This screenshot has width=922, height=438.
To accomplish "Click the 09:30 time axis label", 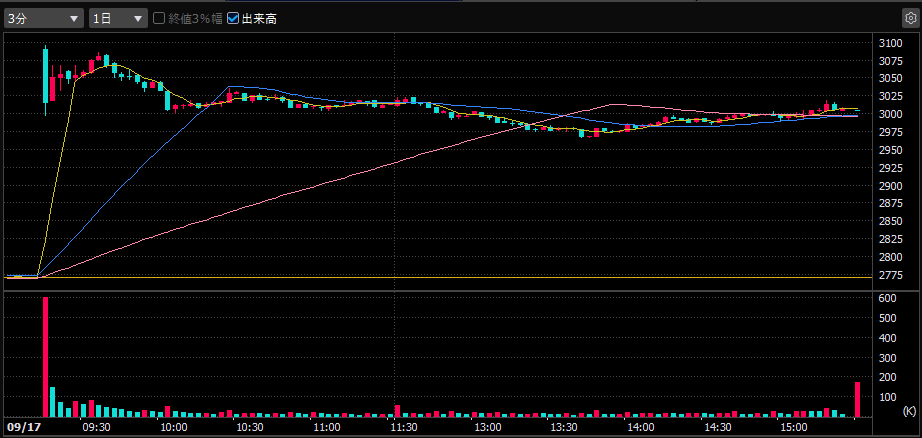I will pyautogui.click(x=96, y=427).
